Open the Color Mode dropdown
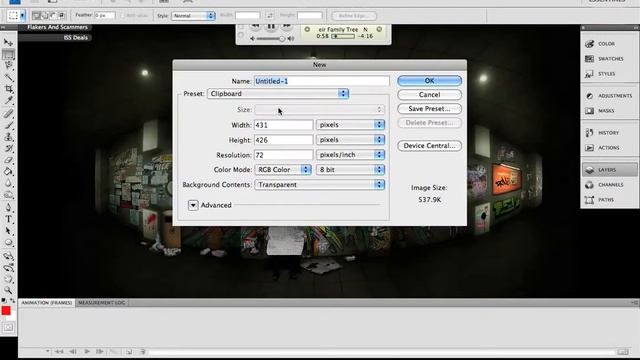 pos(283,169)
